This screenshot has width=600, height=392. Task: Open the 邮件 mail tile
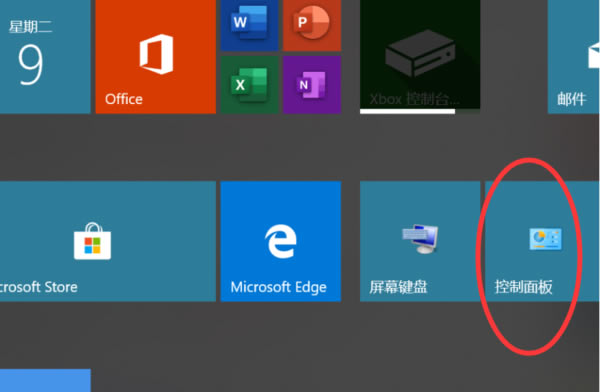(574, 57)
